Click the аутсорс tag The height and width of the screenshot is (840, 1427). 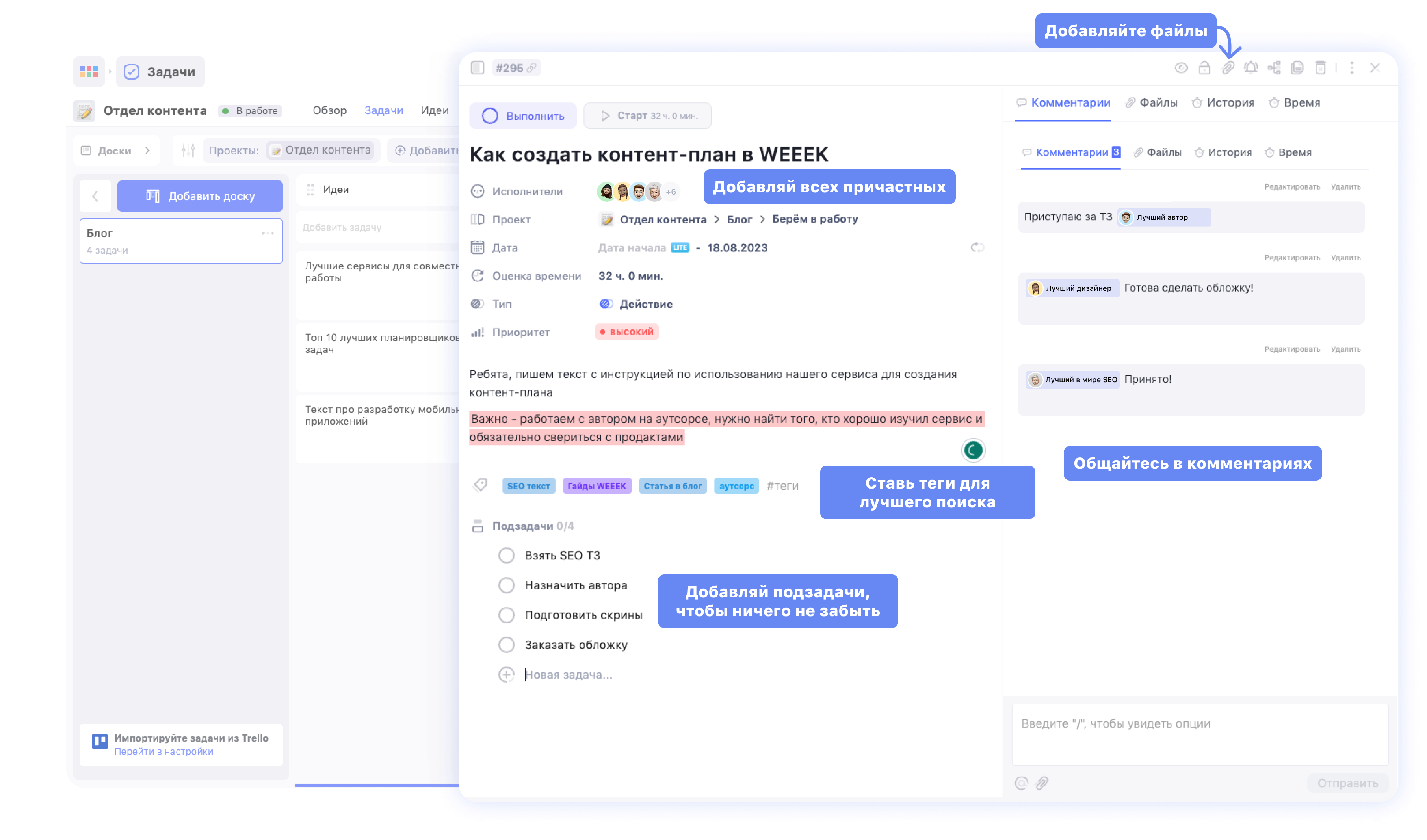(x=736, y=486)
